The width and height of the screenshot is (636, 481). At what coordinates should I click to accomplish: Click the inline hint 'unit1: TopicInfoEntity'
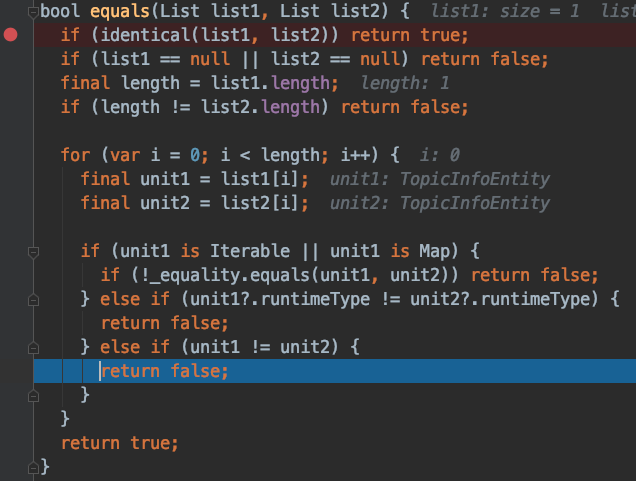point(440,179)
